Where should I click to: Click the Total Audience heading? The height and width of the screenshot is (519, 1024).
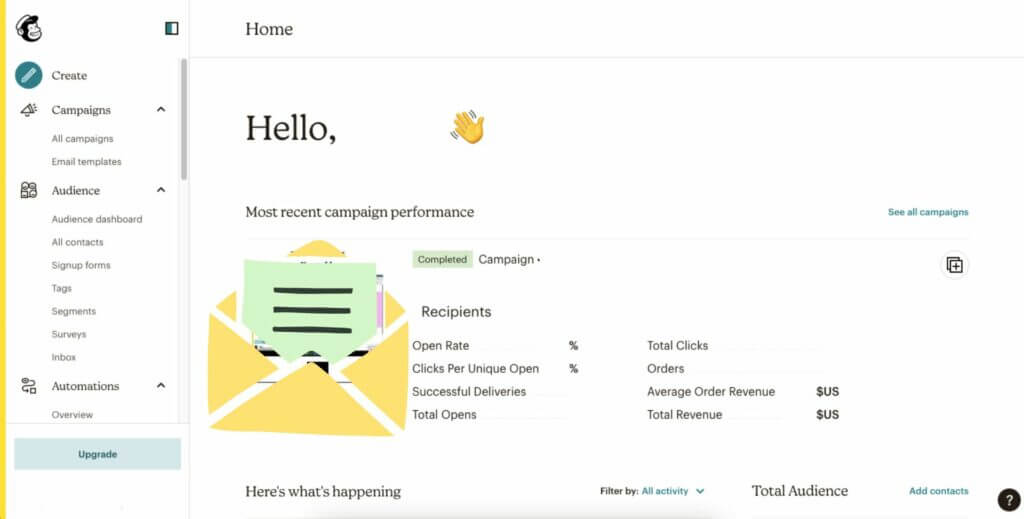[x=800, y=491]
